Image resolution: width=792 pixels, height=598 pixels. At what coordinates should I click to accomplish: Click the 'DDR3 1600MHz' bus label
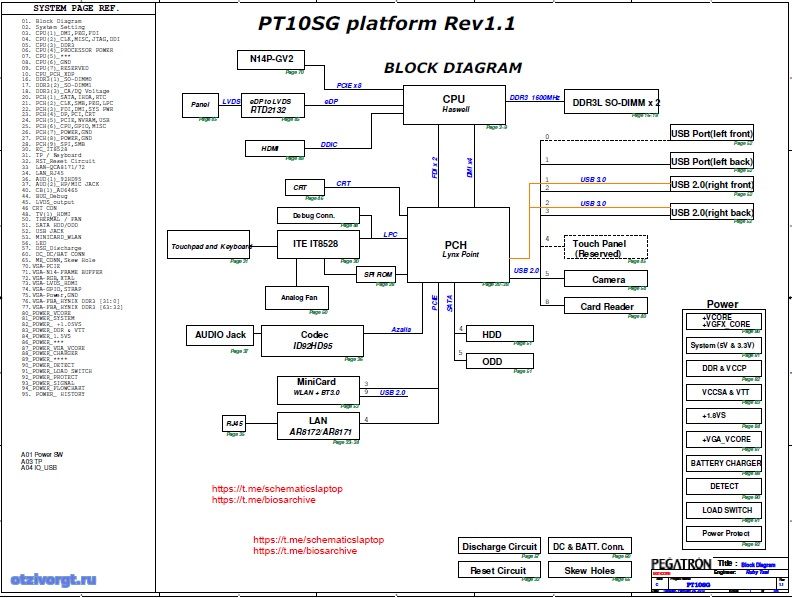pyautogui.click(x=534, y=97)
